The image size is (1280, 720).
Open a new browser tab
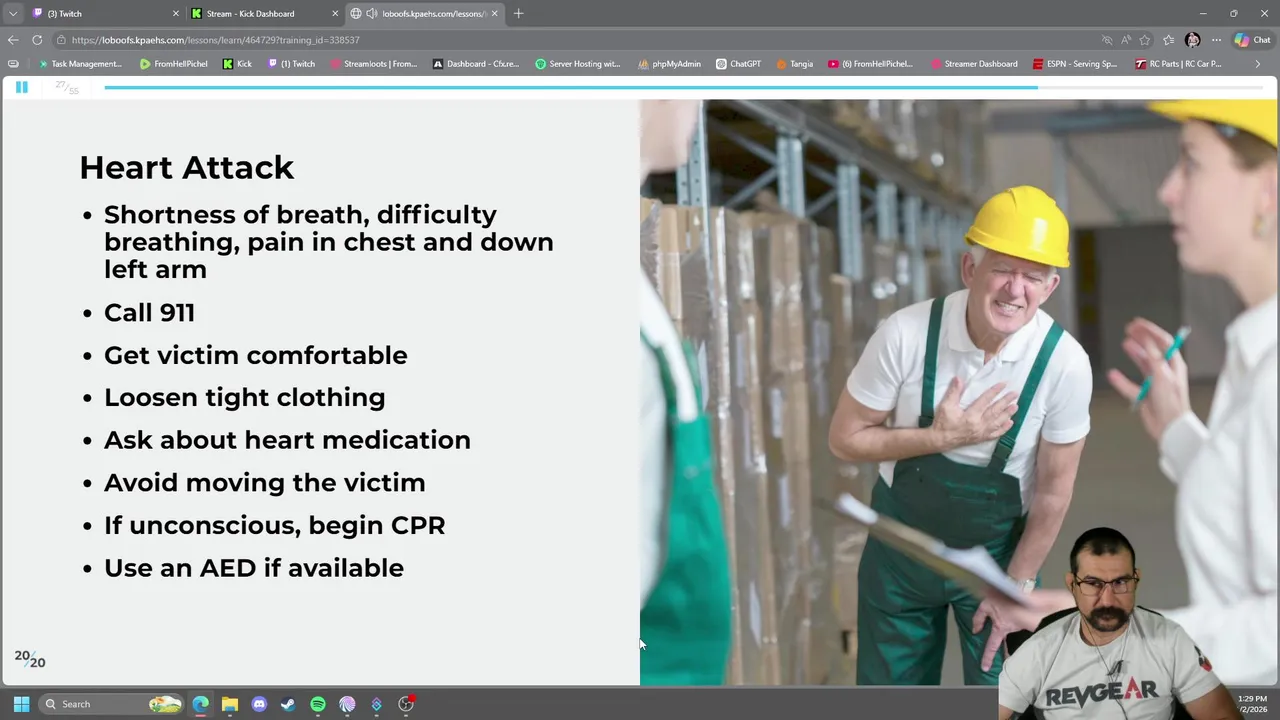[x=518, y=13]
